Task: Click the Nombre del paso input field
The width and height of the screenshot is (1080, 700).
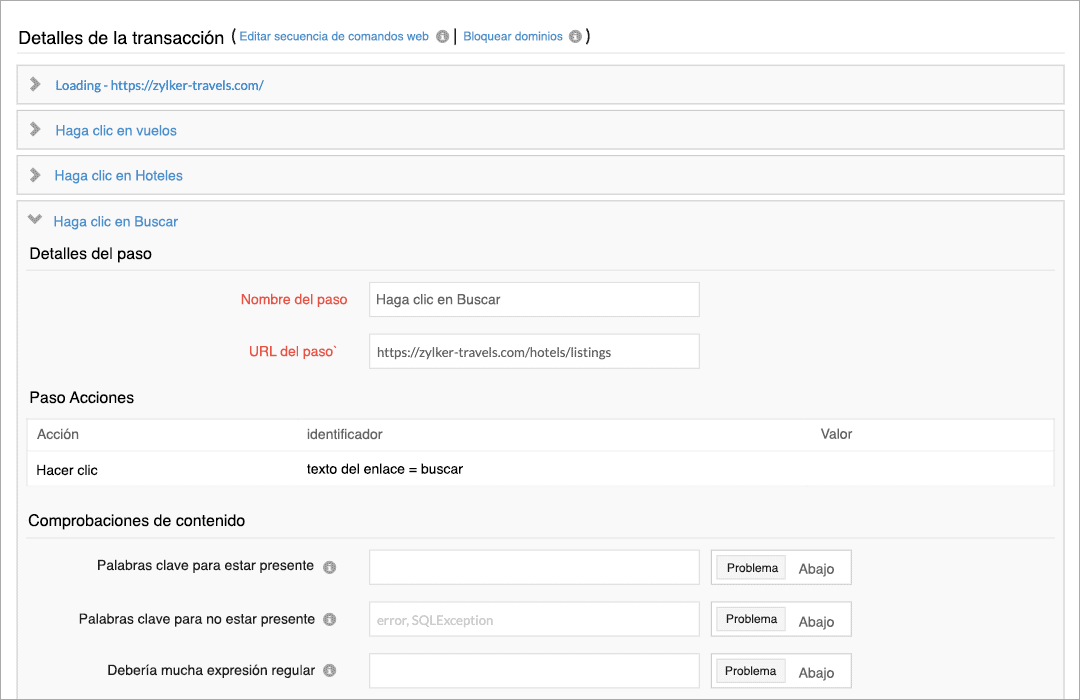Action: tap(534, 299)
